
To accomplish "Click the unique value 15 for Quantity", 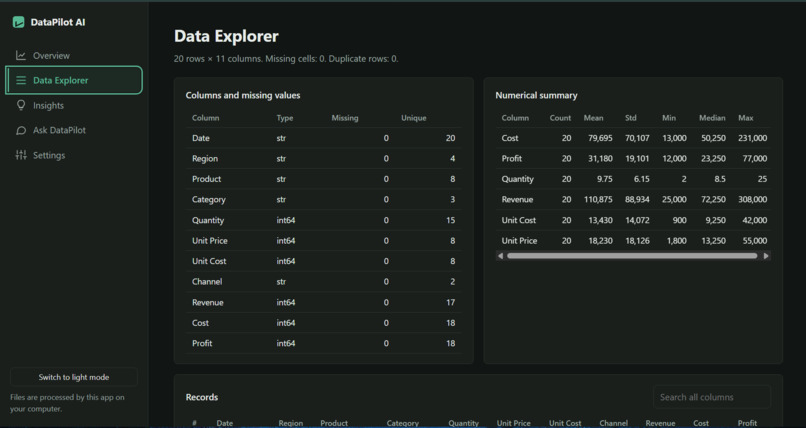I will [x=450, y=220].
